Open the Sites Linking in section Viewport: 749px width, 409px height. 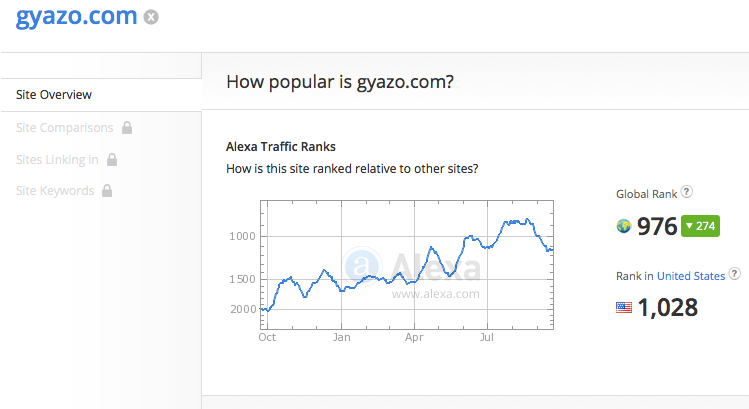(57, 160)
